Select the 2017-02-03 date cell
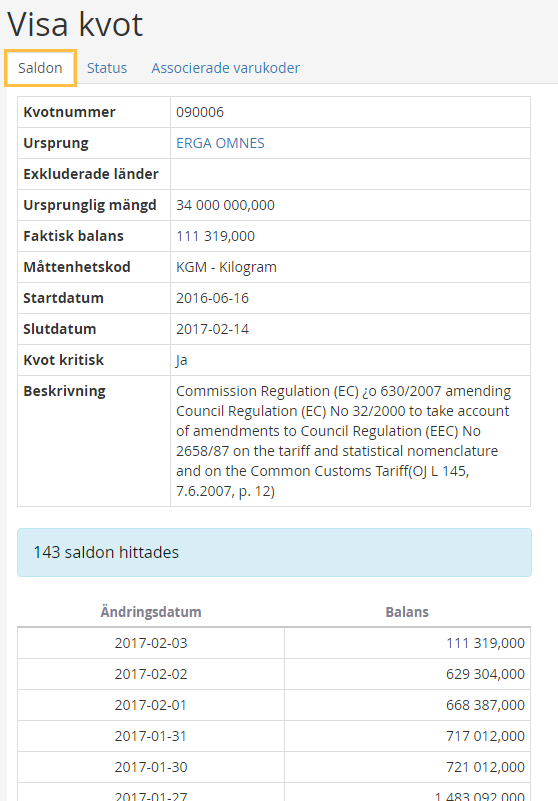Screen dimensions: 558x801 [151, 643]
